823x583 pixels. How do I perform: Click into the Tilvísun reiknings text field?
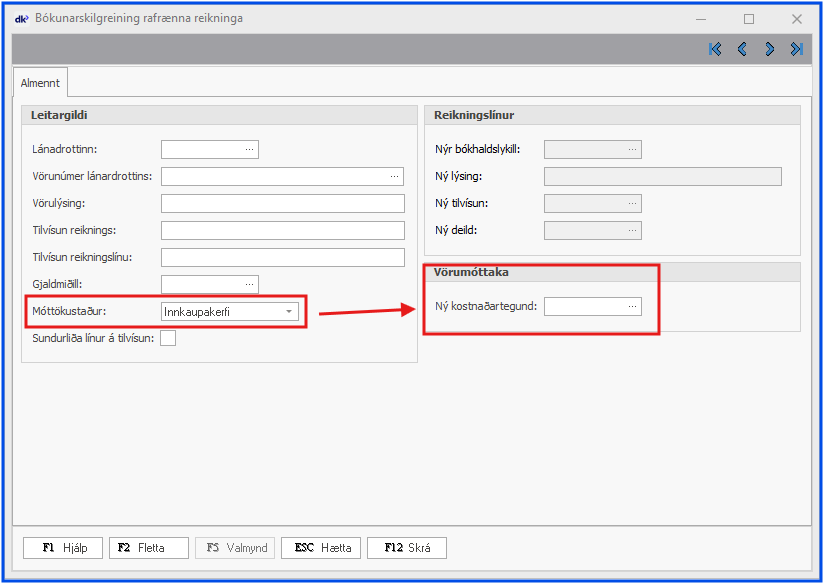tap(282, 231)
